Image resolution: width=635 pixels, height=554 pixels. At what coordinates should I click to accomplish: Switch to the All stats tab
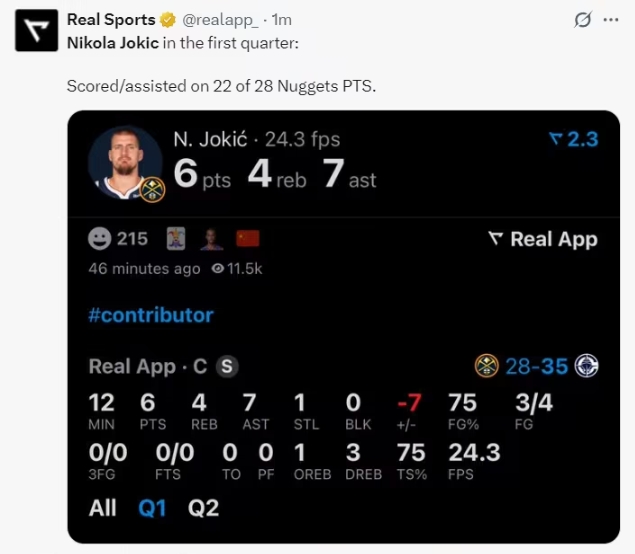tap(102, 508)
